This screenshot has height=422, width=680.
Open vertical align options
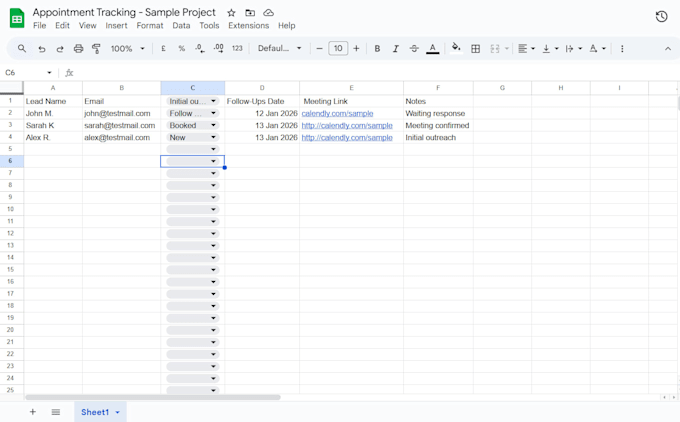[x=550, y=49]
